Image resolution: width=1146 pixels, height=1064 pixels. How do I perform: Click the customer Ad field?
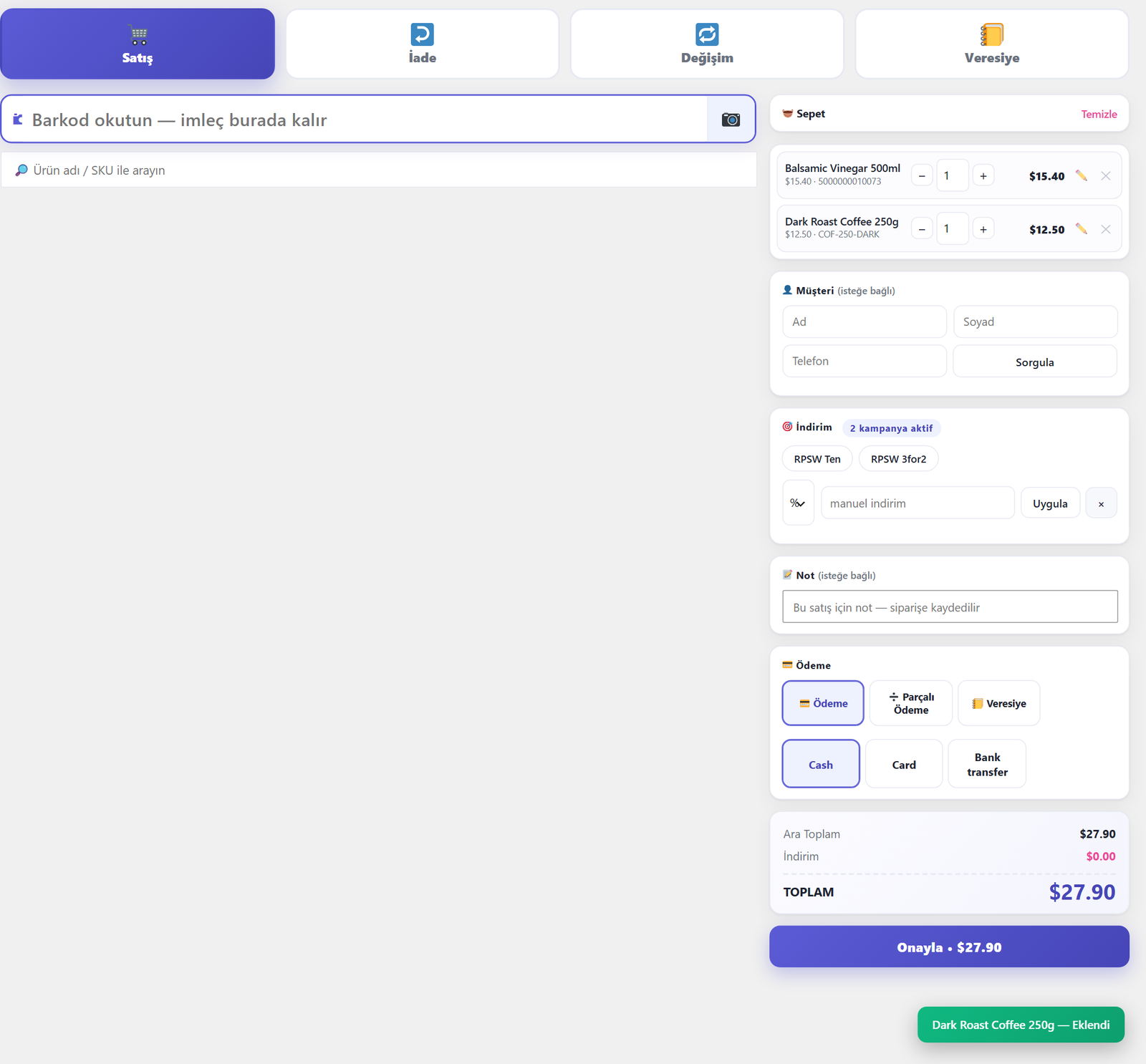point(865,322)
